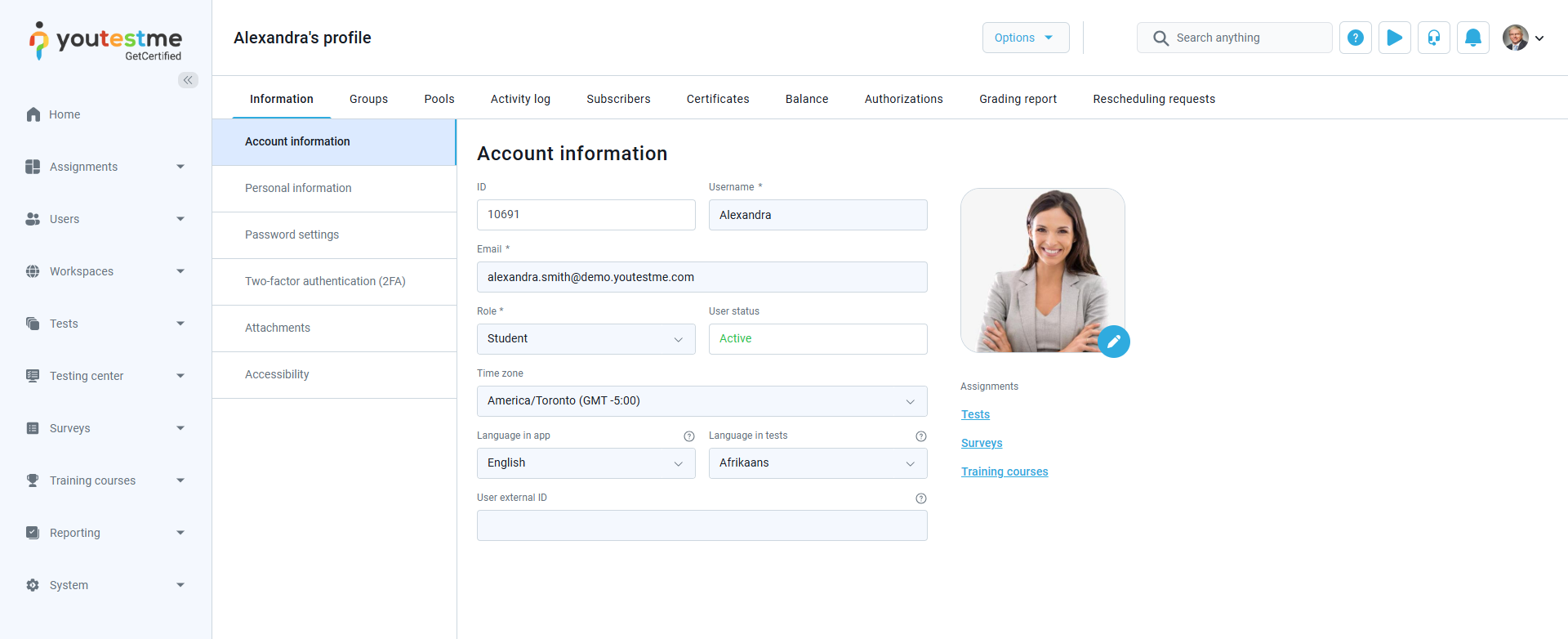Click the search magnifier icon
1568x639 pixels.
click(1160, 38)
